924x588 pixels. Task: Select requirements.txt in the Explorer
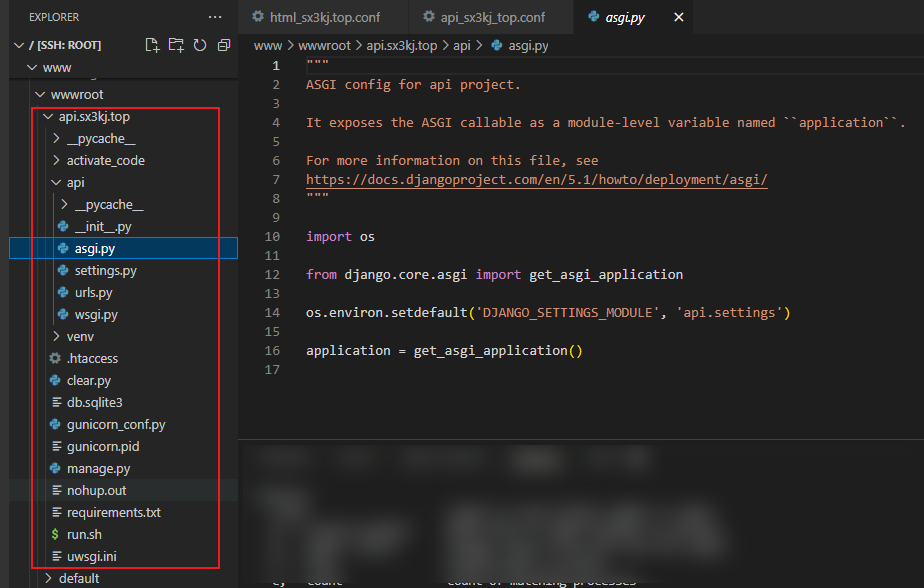point(113,512)
